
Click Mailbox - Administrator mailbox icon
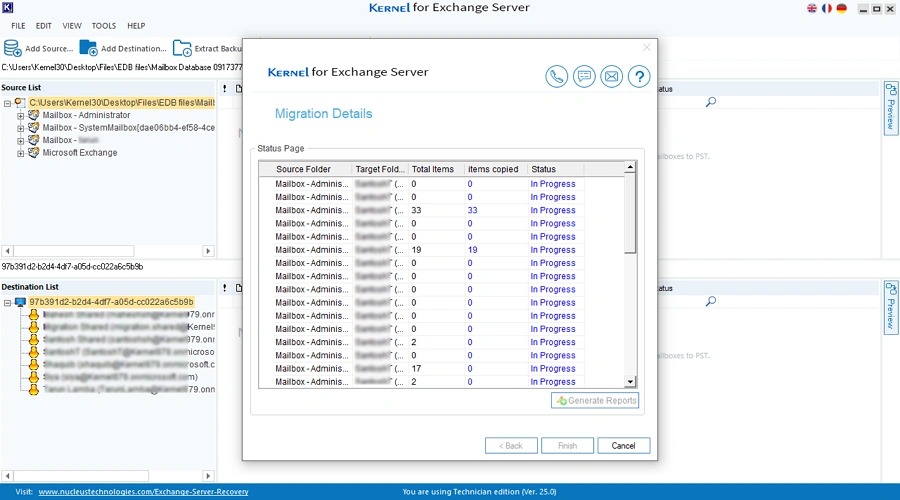pyautogui.click(x=33, y=115)
